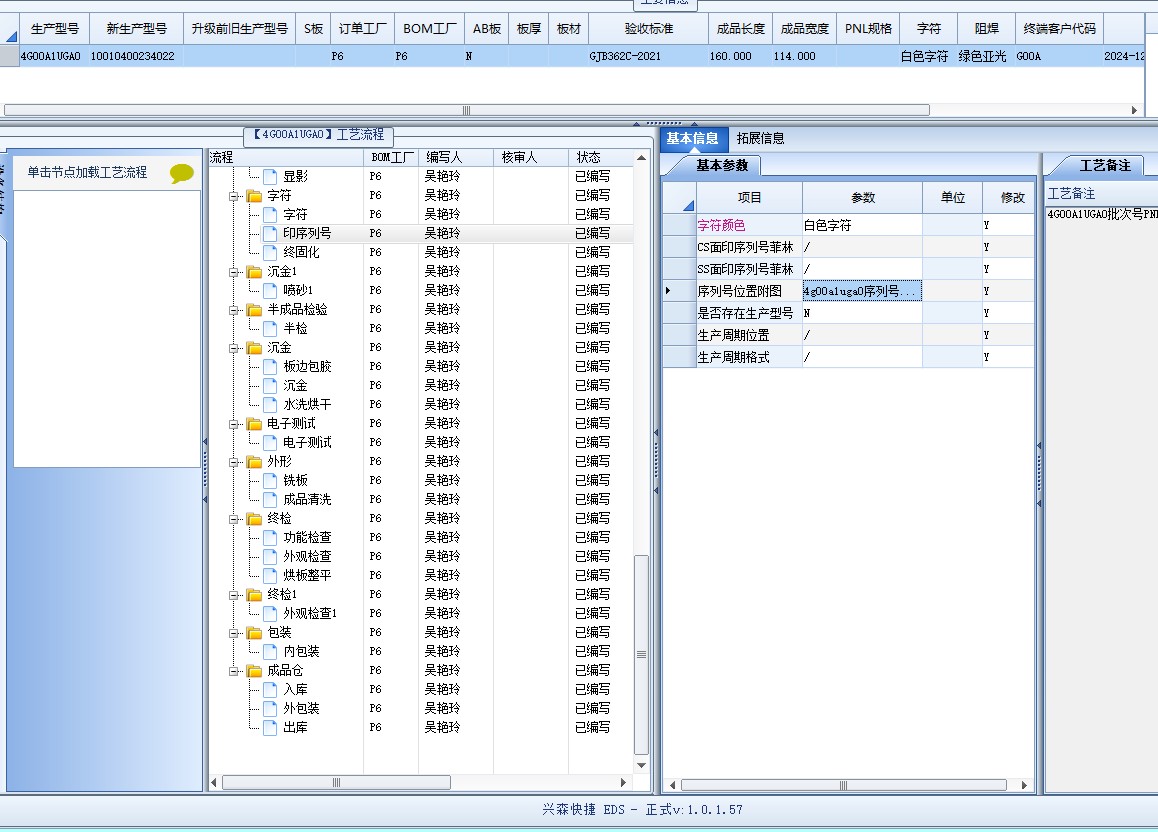Collapse the 电子测试 folder node
The height and width of the screenshot is (832, 1158).
234,424
